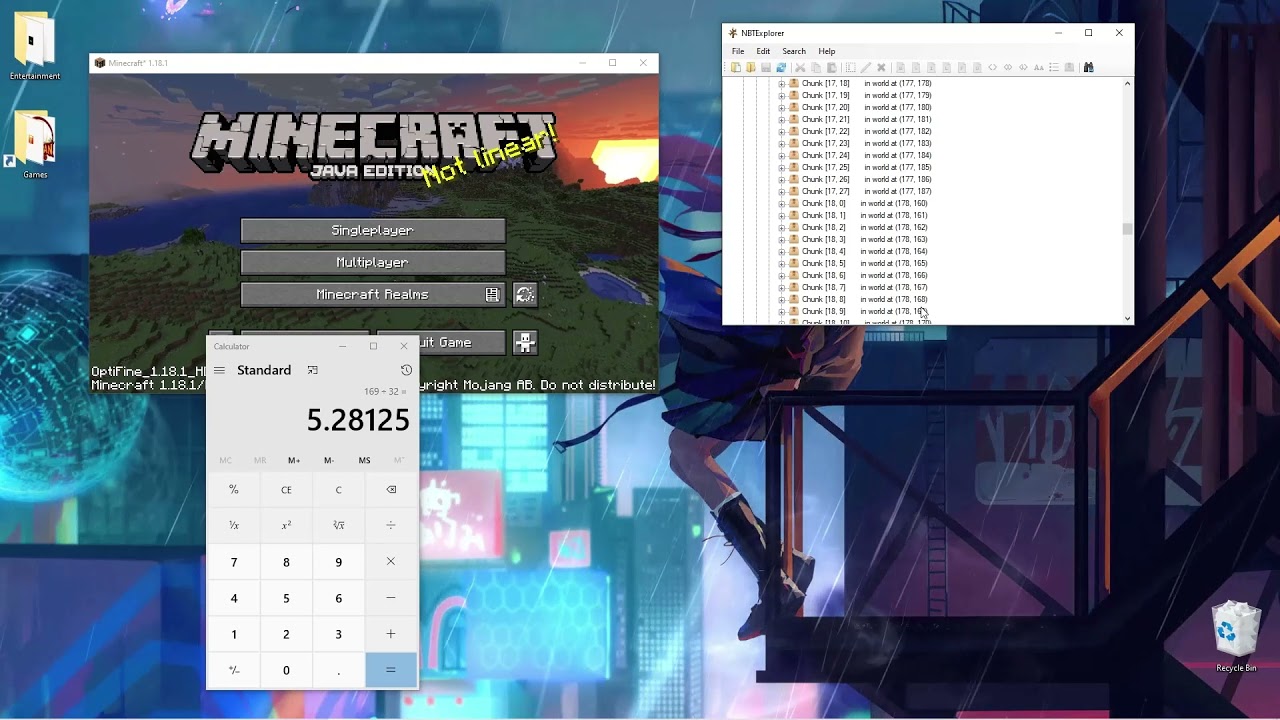Click the scrollbar up arrow in NBTExplorer
Image resolution: width=1280 pixels, height=720 pixels.
[x=1128, y=84]
